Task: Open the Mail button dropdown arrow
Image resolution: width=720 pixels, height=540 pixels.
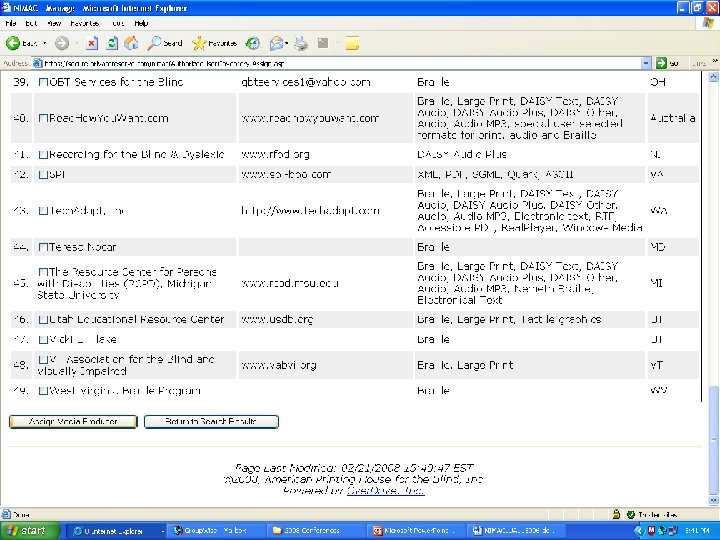Action: 287,43
